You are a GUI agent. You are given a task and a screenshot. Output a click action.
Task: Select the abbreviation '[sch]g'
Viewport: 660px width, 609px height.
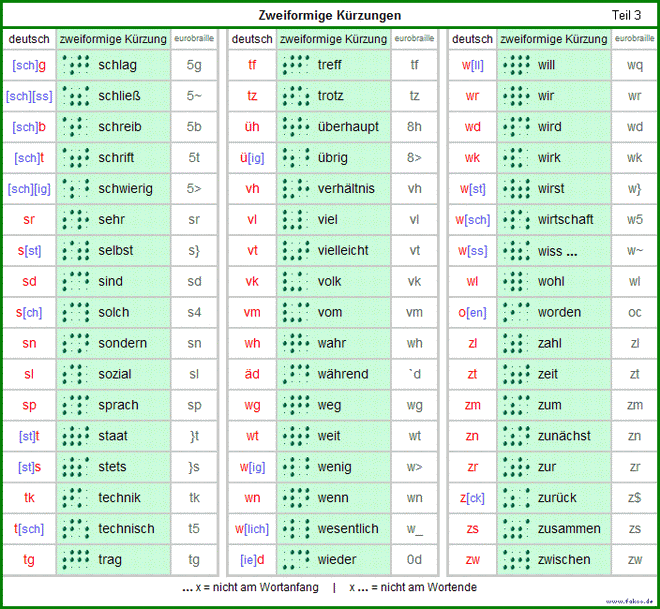(29, 66)
